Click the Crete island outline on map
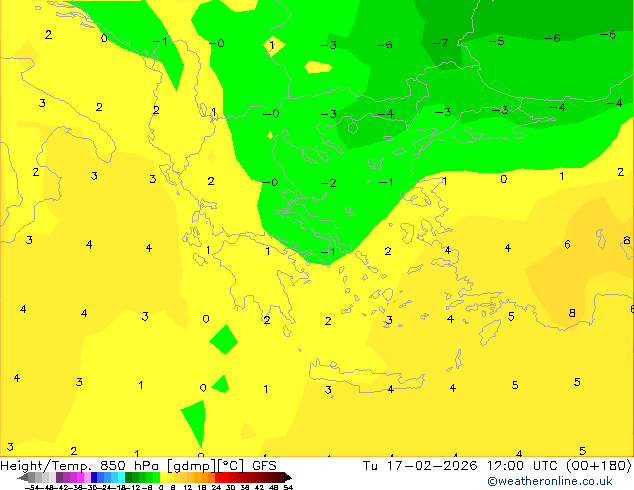Image resolution: width=634 pixels, height=490 pixels. (366, 377)
